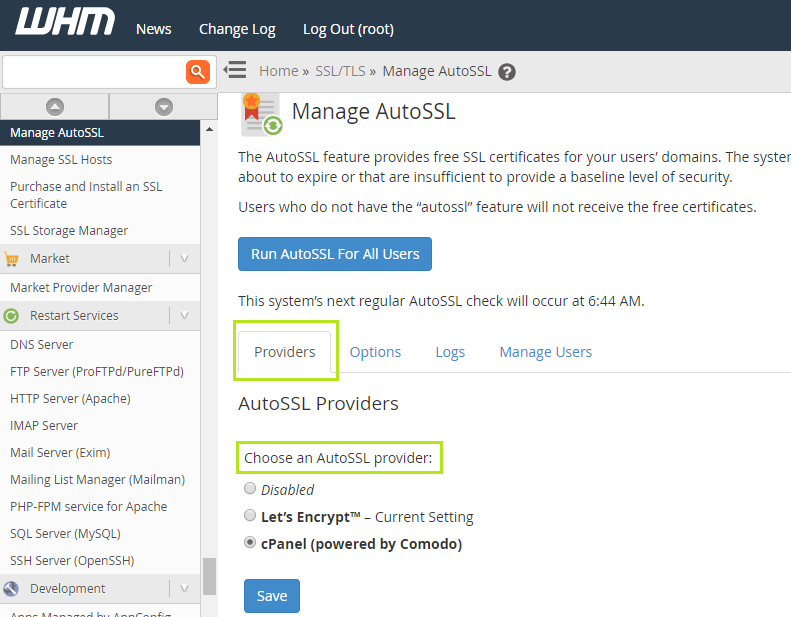Viewport: 791px width, 617px height.
Task: Click the sidebar vertical scrollbar thumb
Action: pyautogui.click(x=209, y=577)
